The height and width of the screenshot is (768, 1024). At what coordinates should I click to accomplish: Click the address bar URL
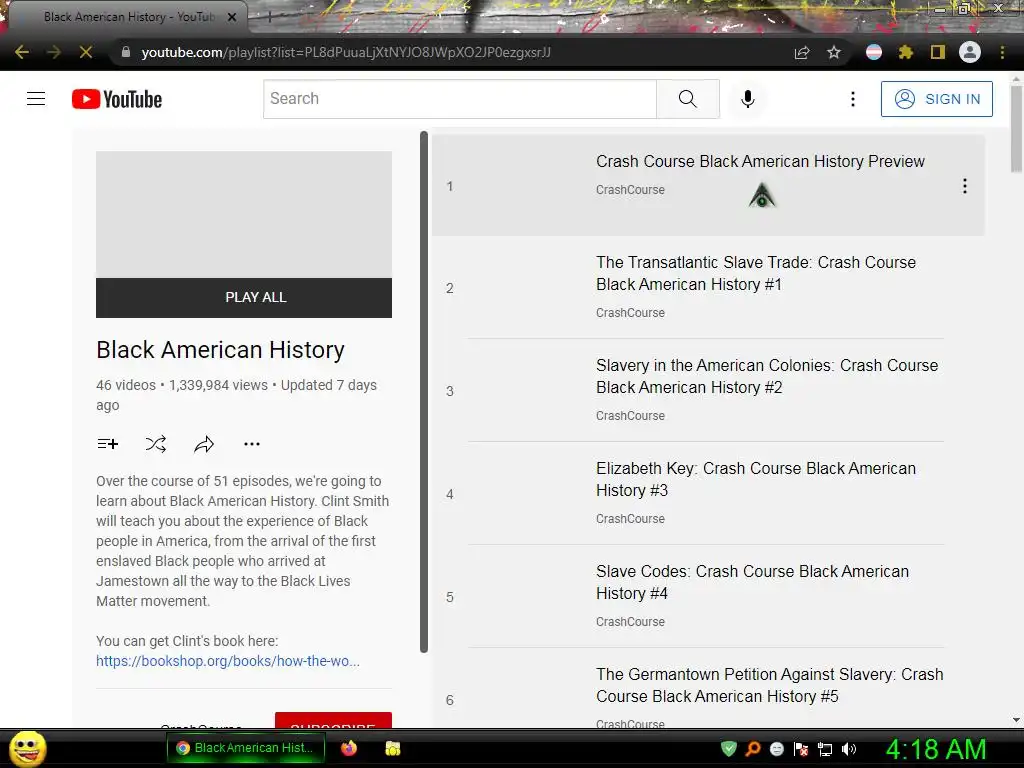346,52
